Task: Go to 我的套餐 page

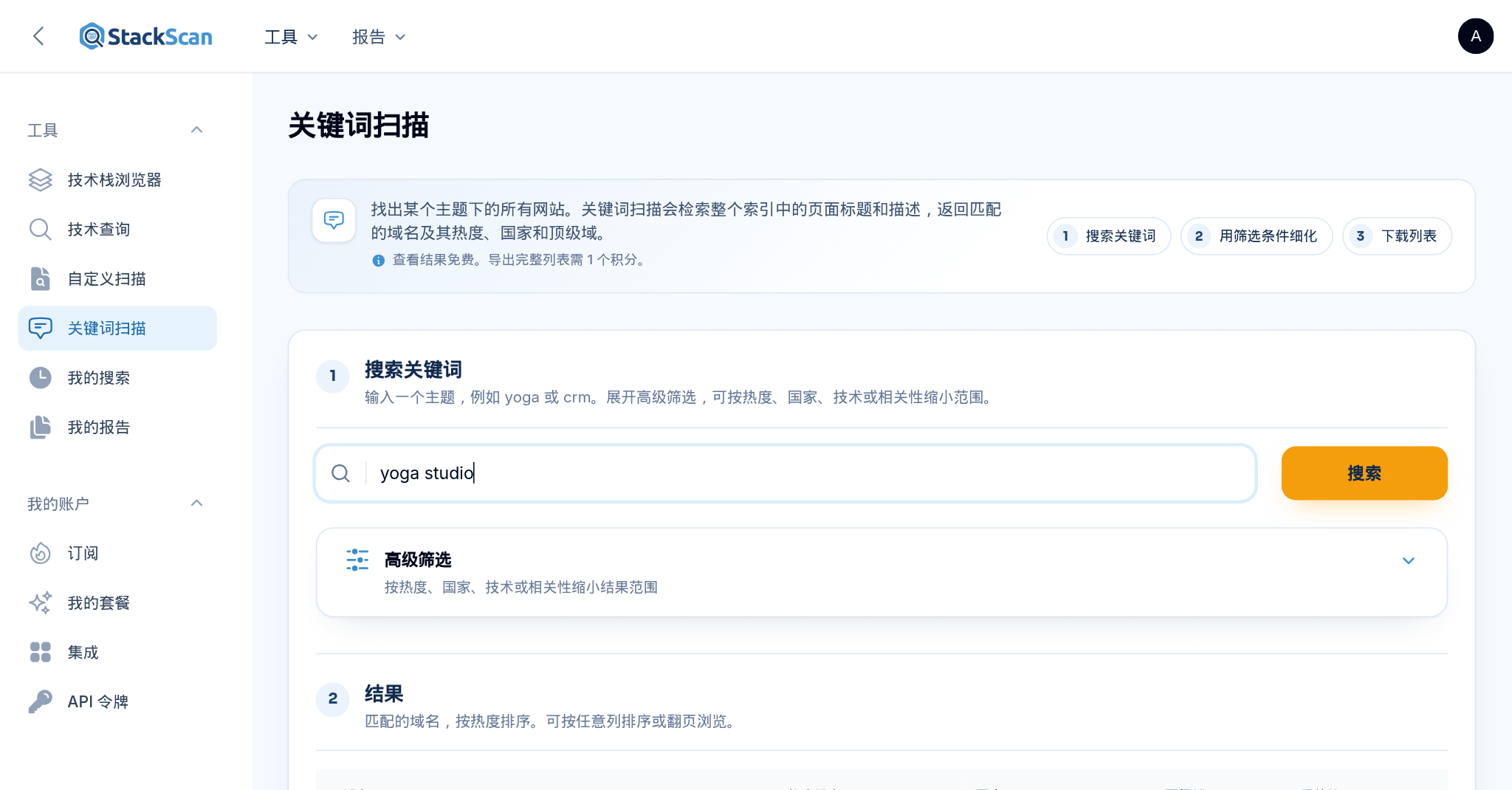Action: pyautogui.click(x=117, y=603)
